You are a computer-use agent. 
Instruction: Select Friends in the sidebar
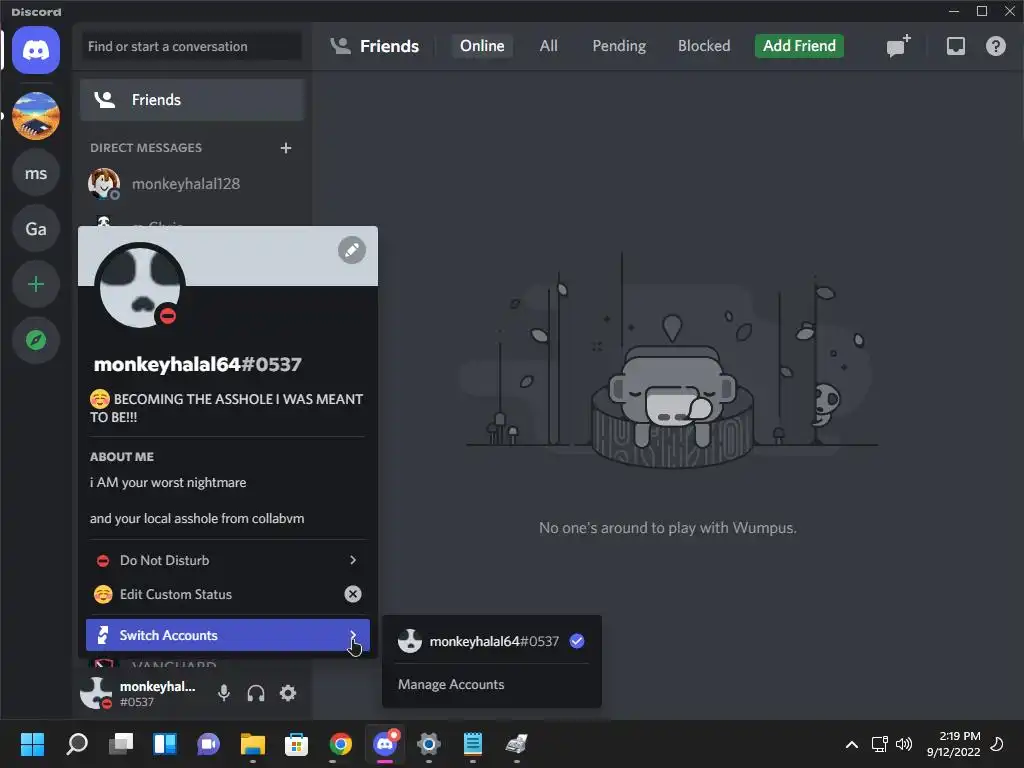click(x=192, y=100)
